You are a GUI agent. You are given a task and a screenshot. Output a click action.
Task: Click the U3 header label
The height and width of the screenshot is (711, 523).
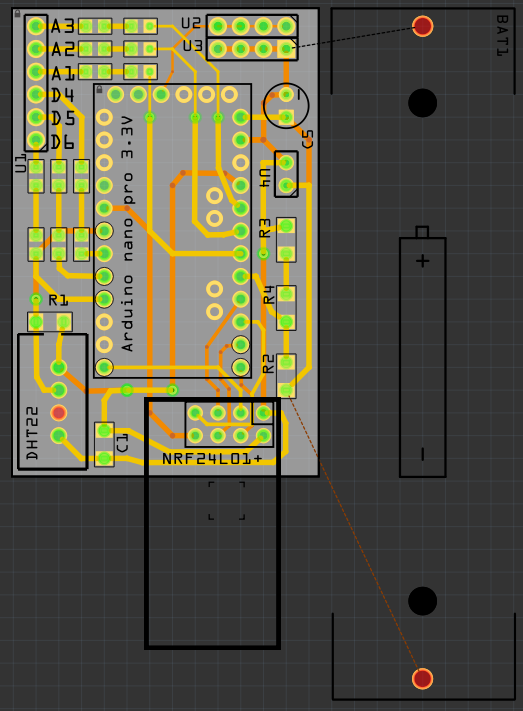(192, 46)
